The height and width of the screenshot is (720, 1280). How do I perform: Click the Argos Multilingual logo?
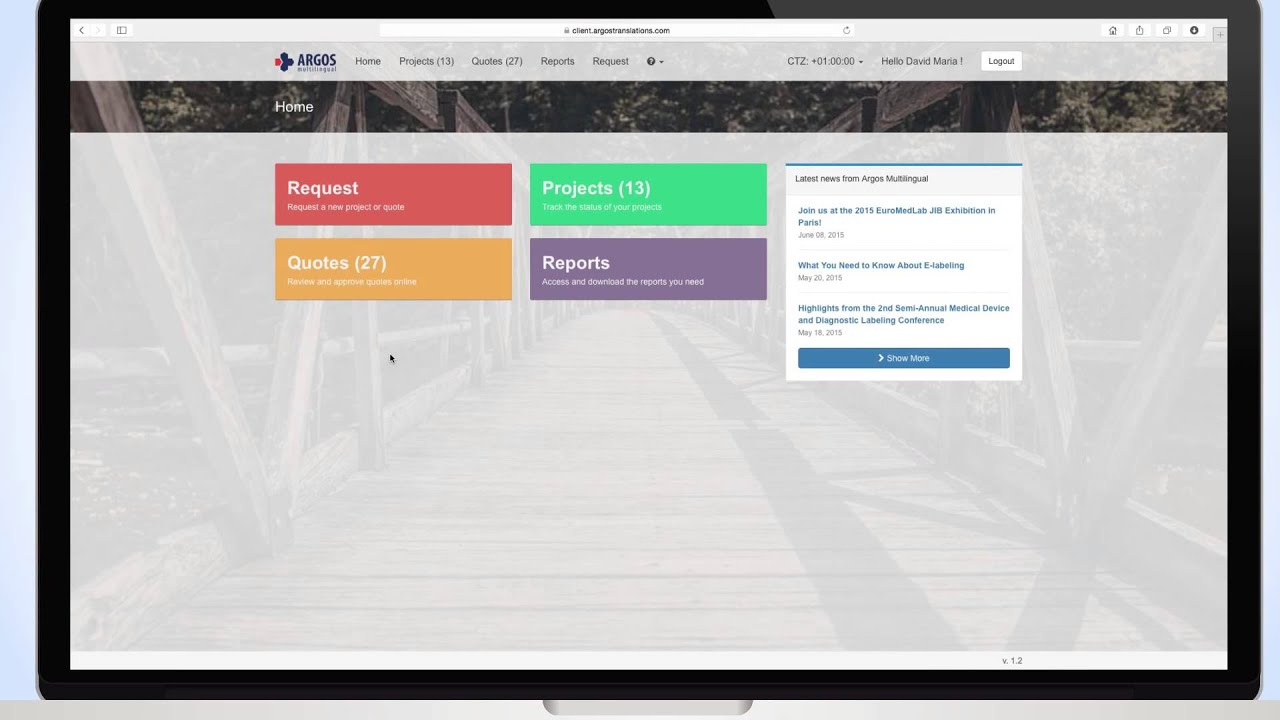pyautogui.click(x=306, y=62)
